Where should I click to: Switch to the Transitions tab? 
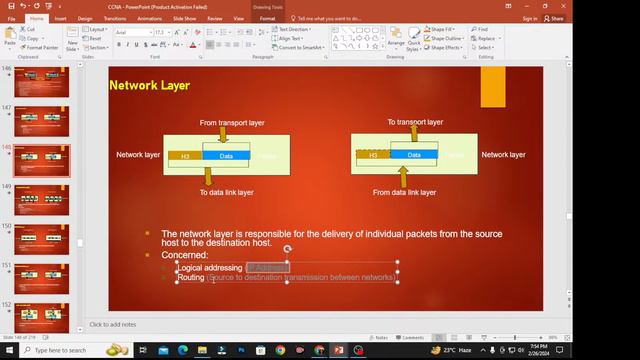[115, 19]
